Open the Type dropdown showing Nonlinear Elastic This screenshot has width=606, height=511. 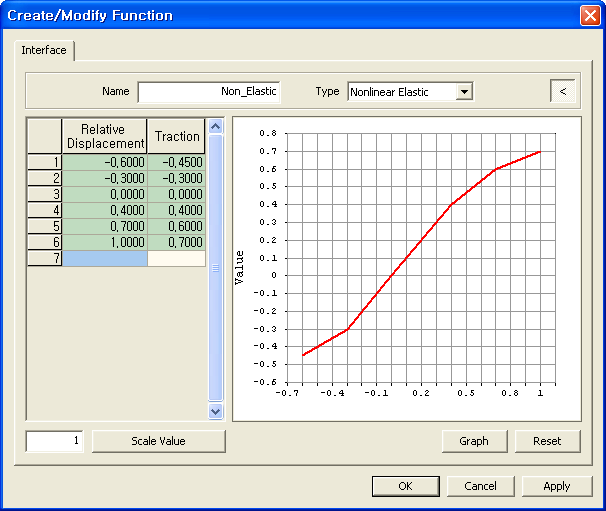(x=464, y=92)
